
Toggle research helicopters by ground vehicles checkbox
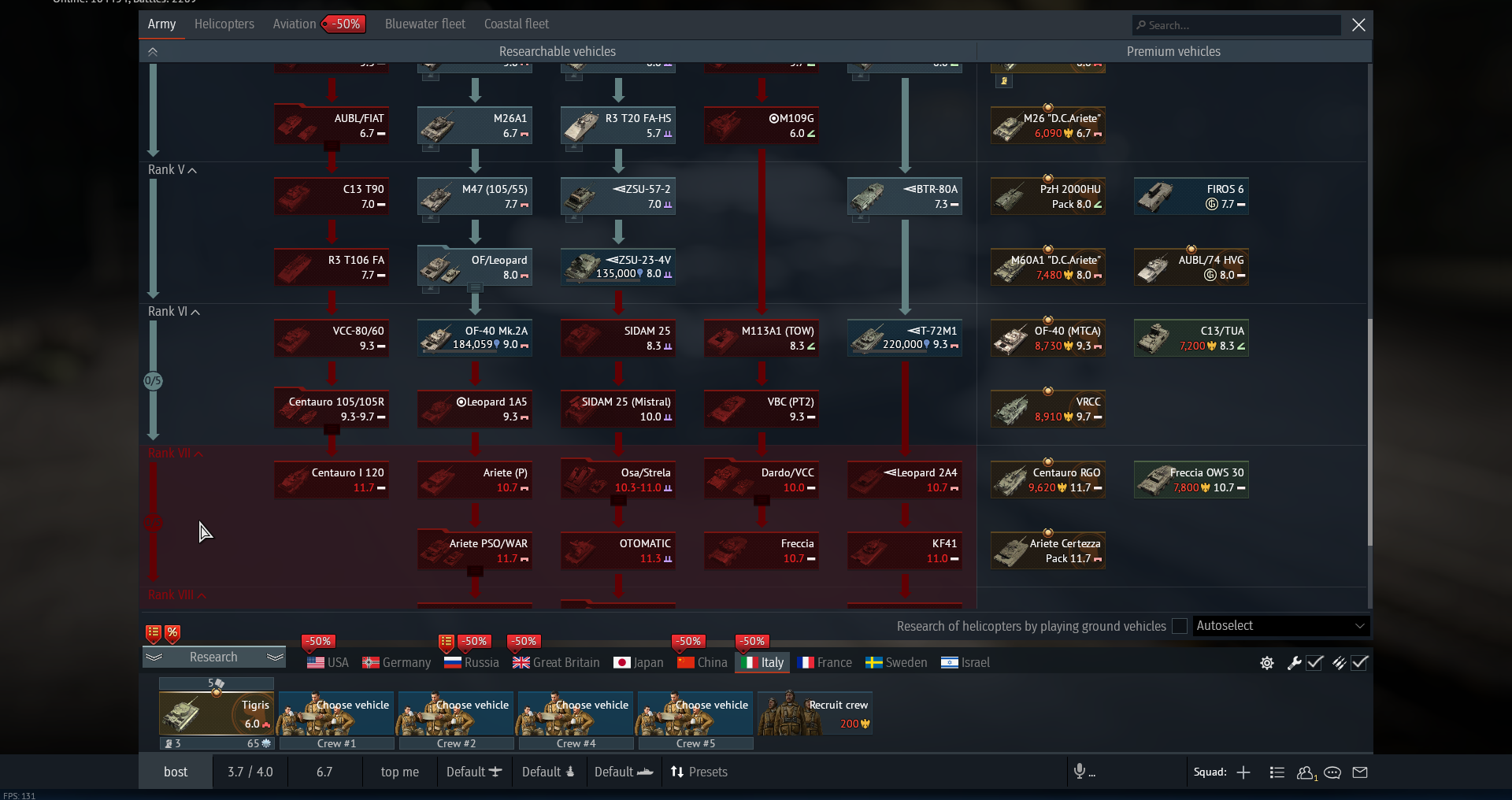point(1179,626)
